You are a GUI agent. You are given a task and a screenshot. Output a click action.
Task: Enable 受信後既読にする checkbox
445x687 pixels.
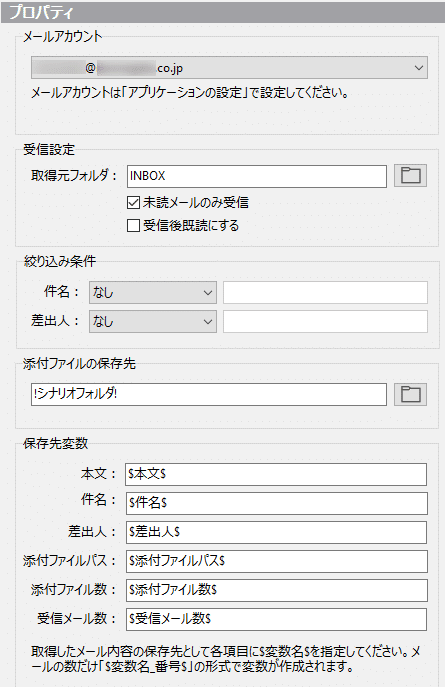(133, 226)
